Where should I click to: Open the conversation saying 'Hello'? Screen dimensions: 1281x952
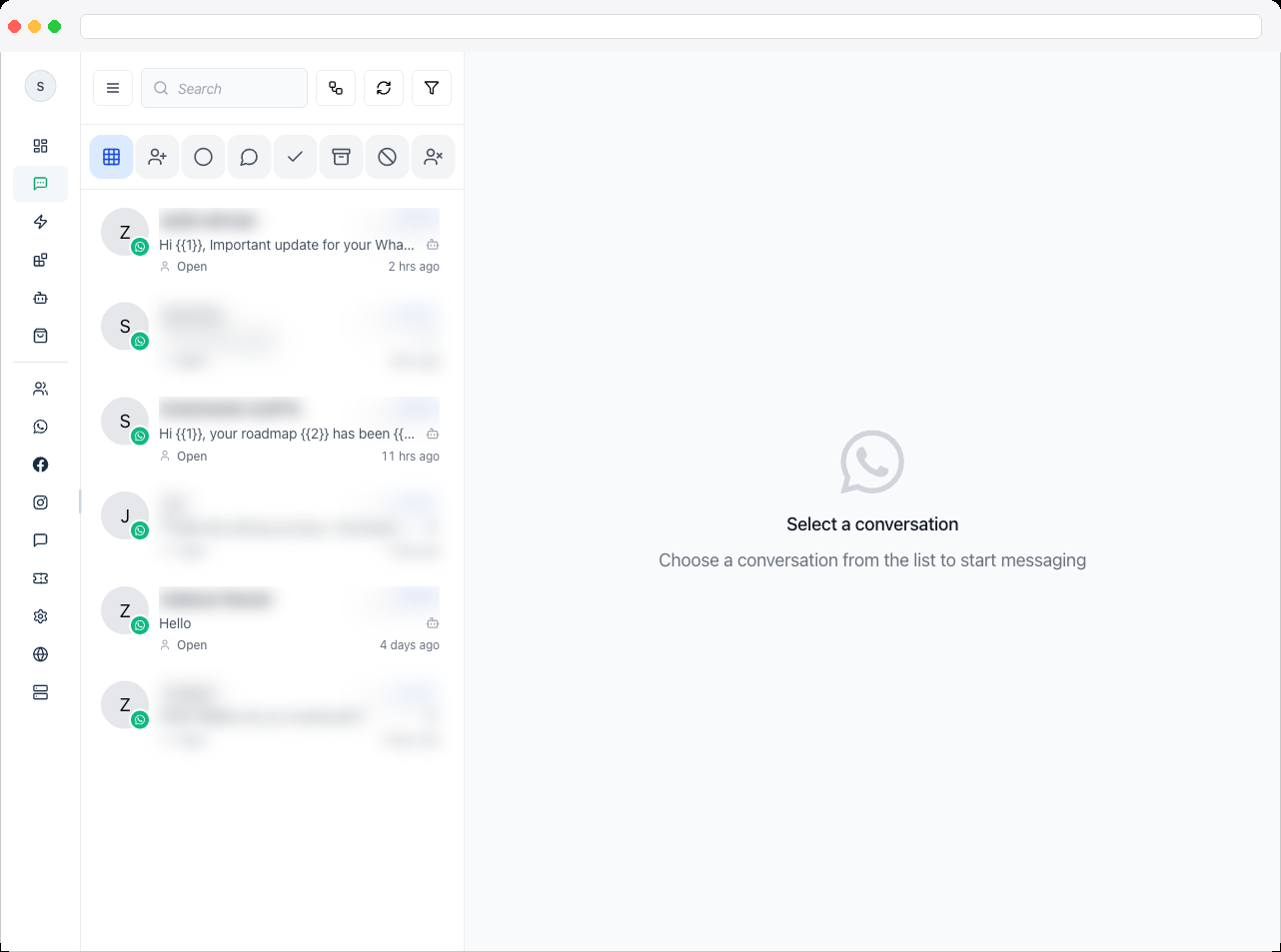coord(272,621)
